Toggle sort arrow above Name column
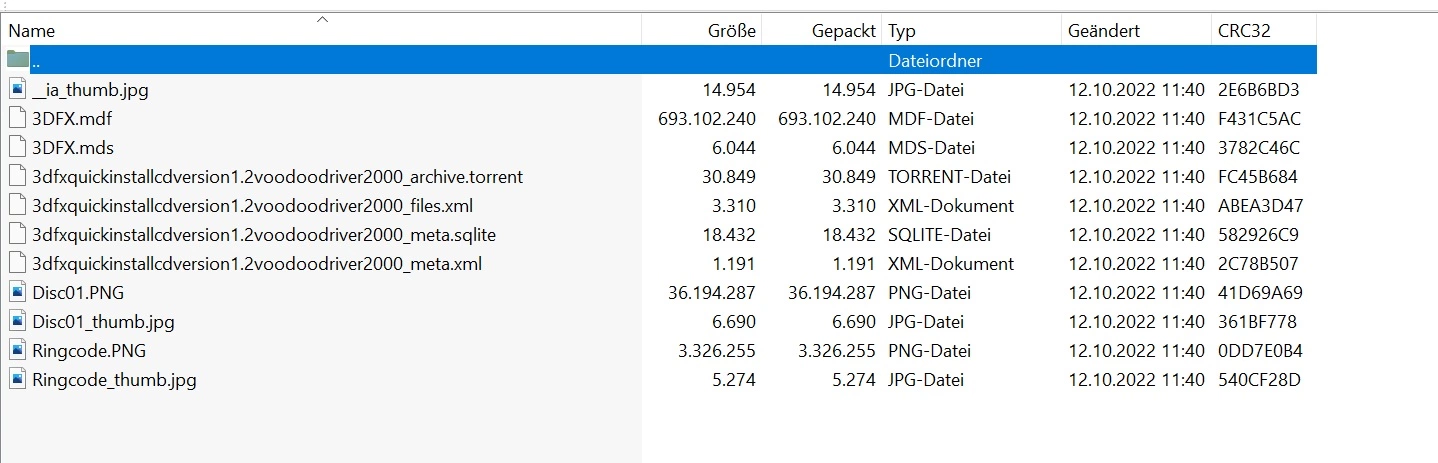 [322, 18]
